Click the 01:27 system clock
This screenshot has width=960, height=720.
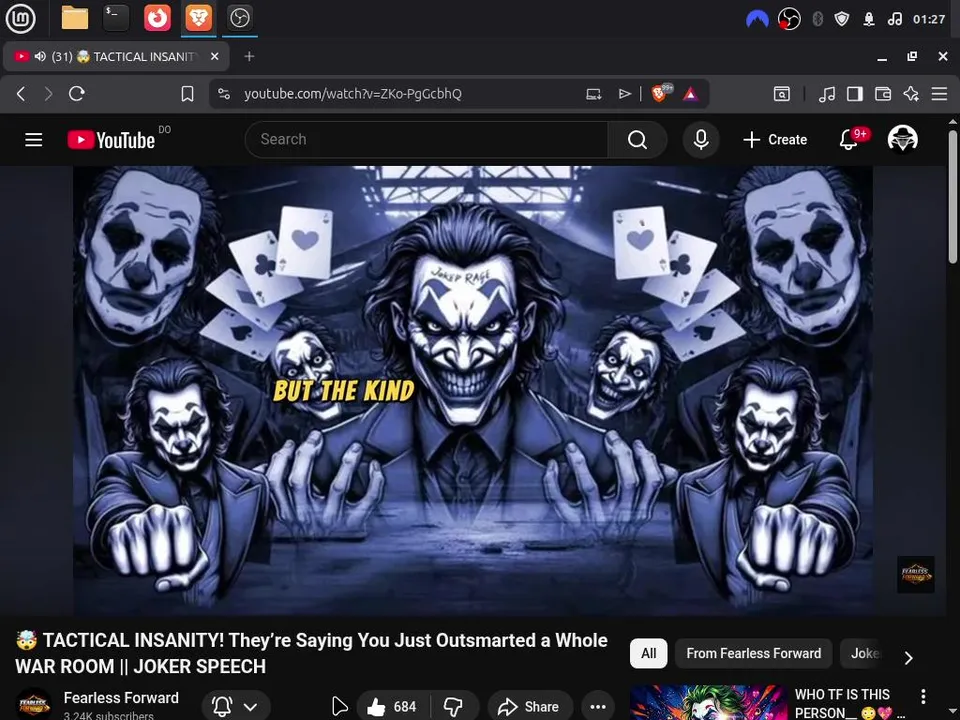tap(929, 19)
